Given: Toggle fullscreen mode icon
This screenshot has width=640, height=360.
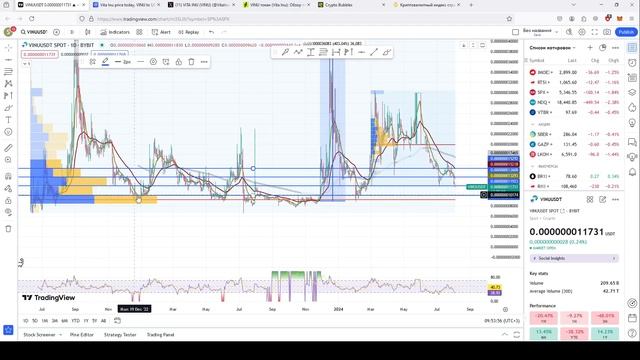Looking at the screenshot, I should click(594, 32).
